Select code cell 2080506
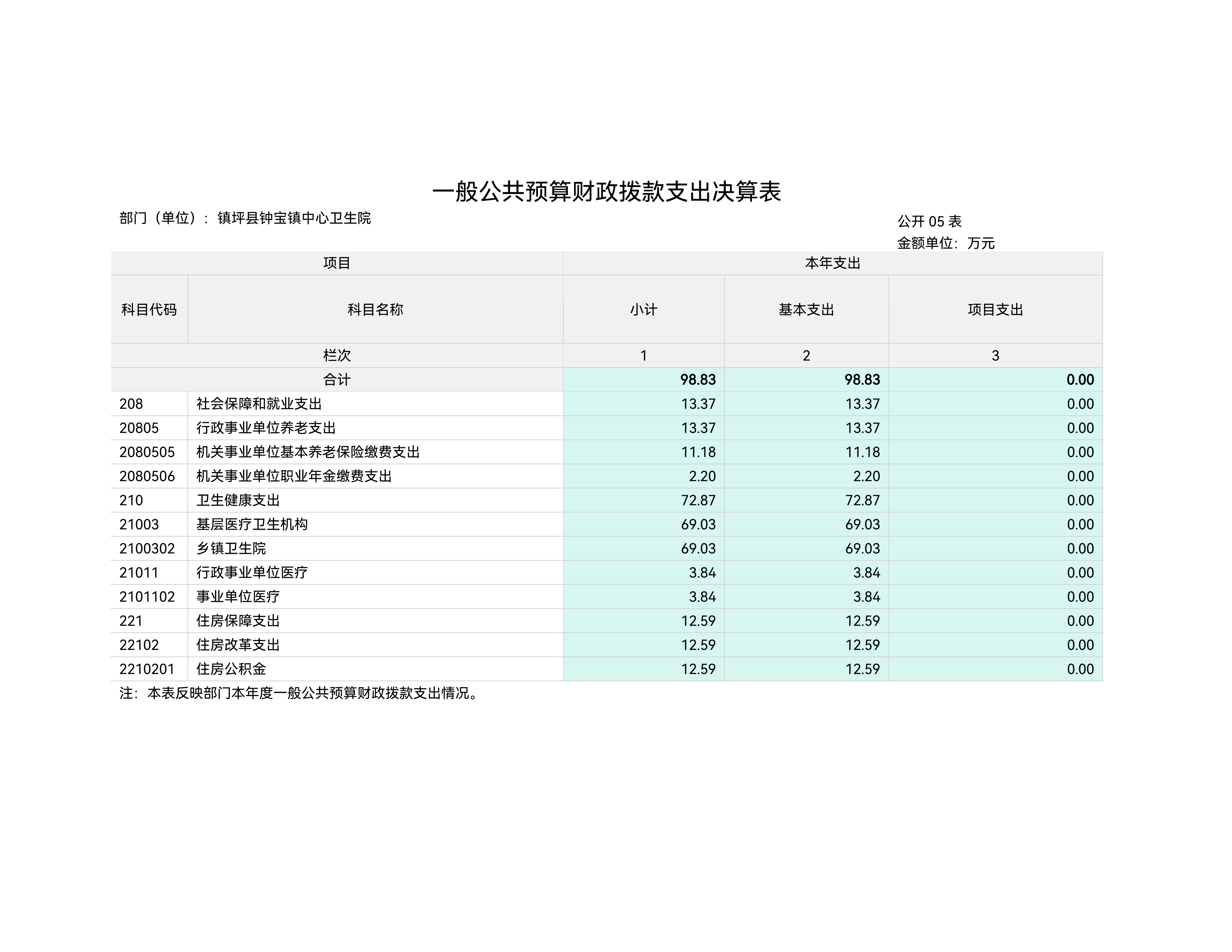The width and height of the screenshot is (1232, 952). [x=149, y=476]
